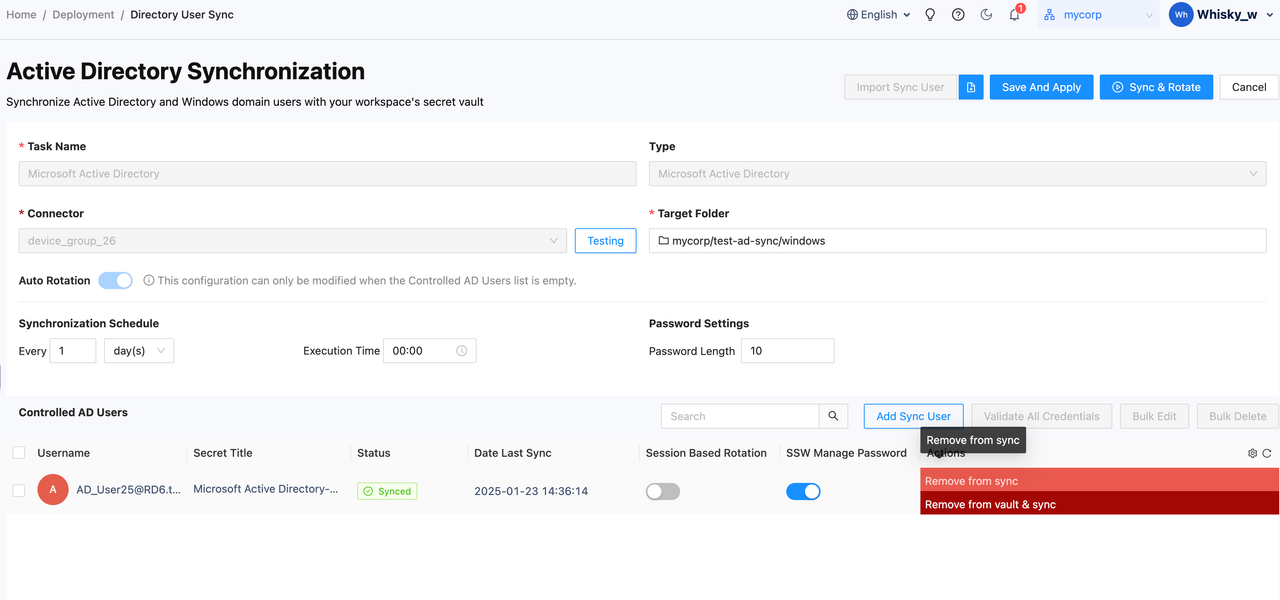This screenshot has width=1280, height=600.
Task: Switch to dark mode with moon icon
Action: pyautogui.click(x=986, y=15)
